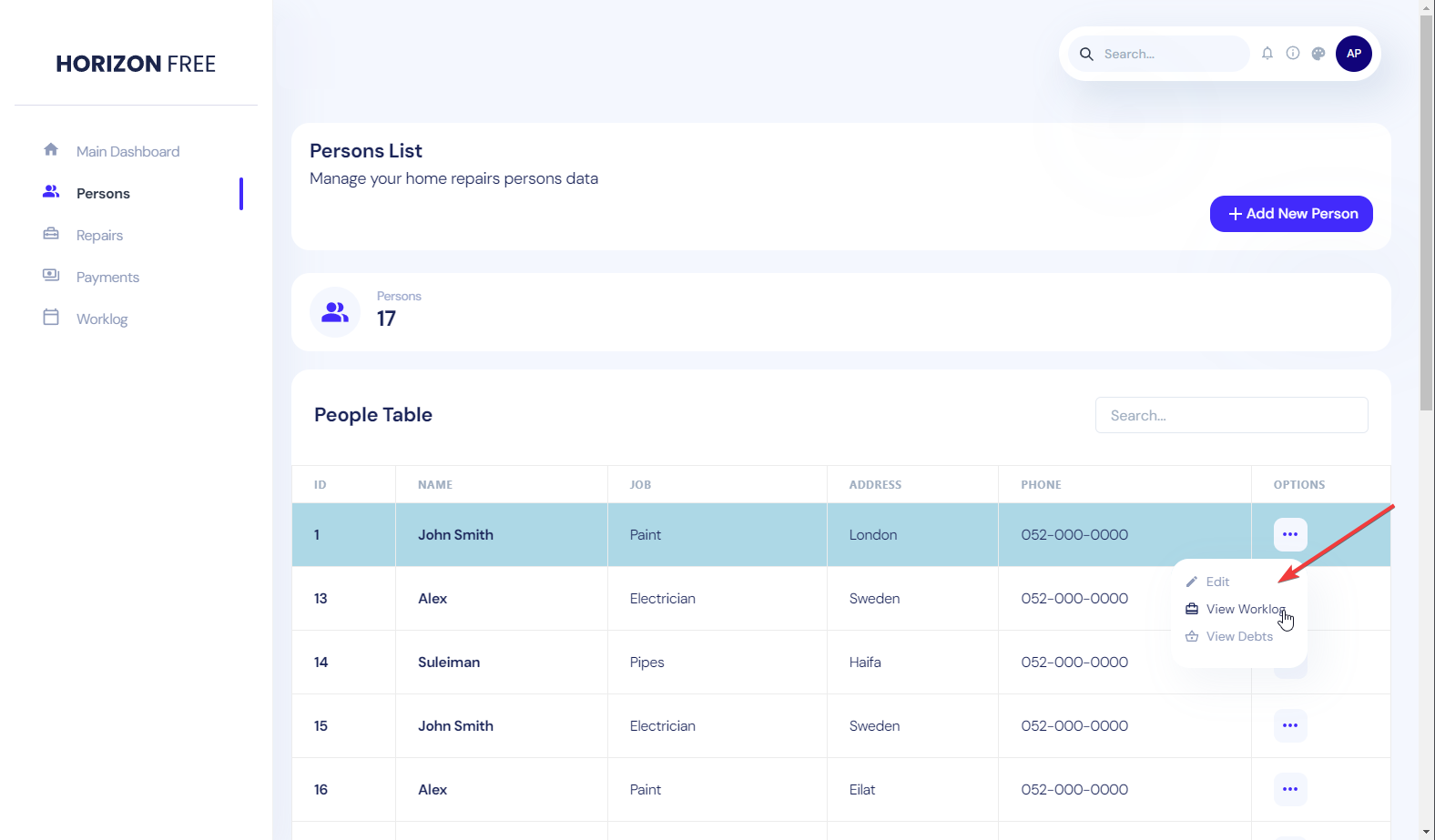Click the Repairs briefcase icon
This screenshot has width=1435, height=840.
(x=51, y=234)
